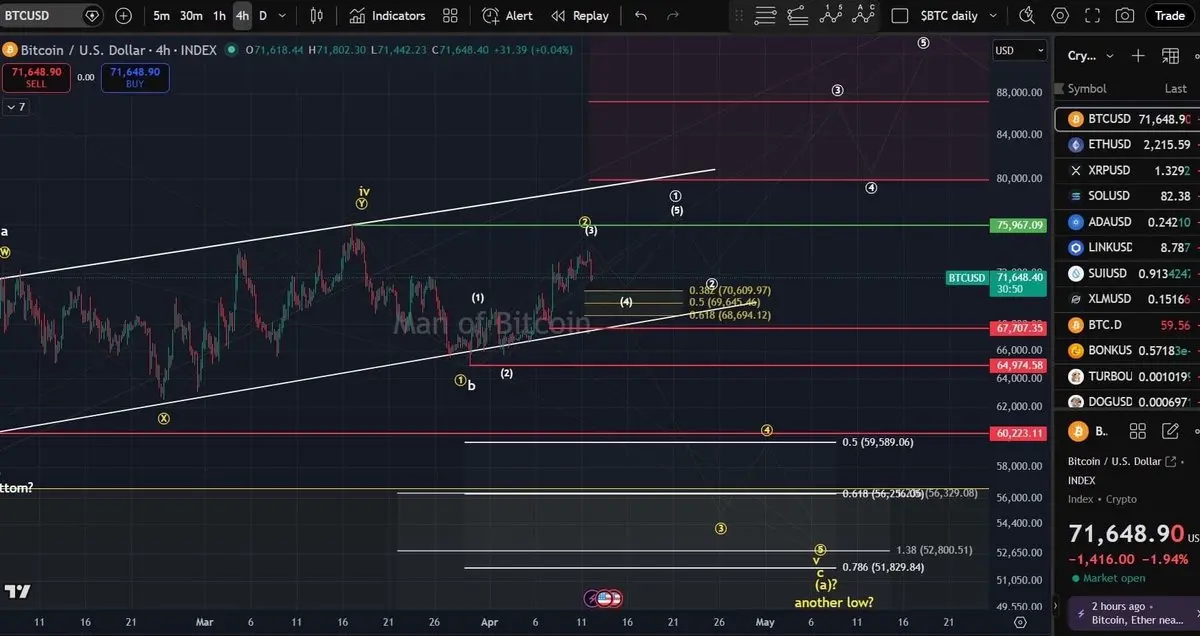Screen dimensions: 1200x636
Task: Click the blue BUY 71,648.90 button
Action: pyautogui.click(x=135, y=78)
